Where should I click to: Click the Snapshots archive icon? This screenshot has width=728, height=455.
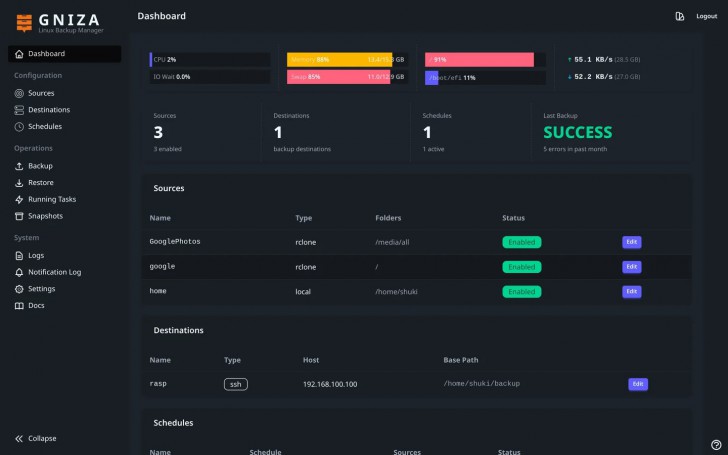[19, 216]
